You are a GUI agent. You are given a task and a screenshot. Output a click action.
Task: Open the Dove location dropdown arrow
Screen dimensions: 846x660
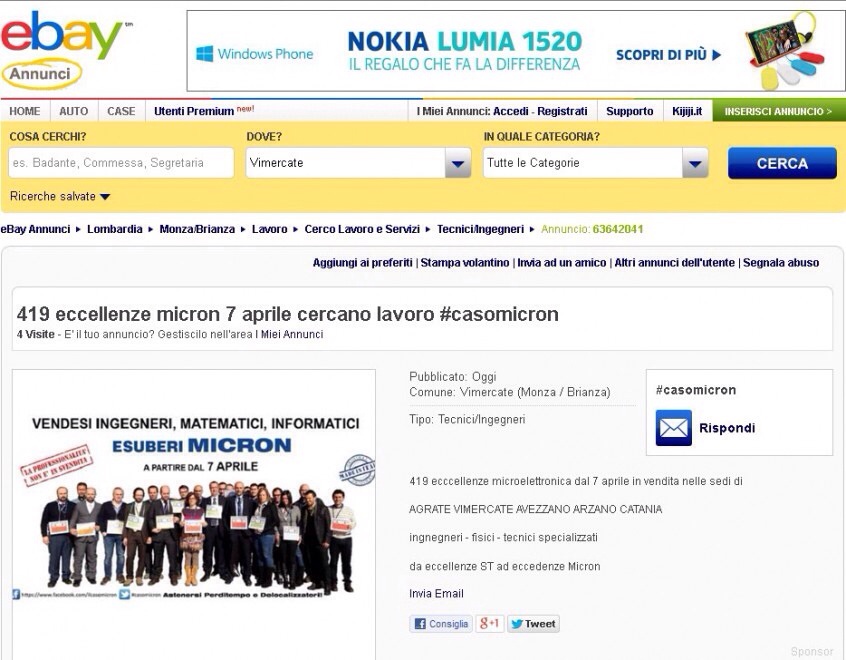(458, 163)
